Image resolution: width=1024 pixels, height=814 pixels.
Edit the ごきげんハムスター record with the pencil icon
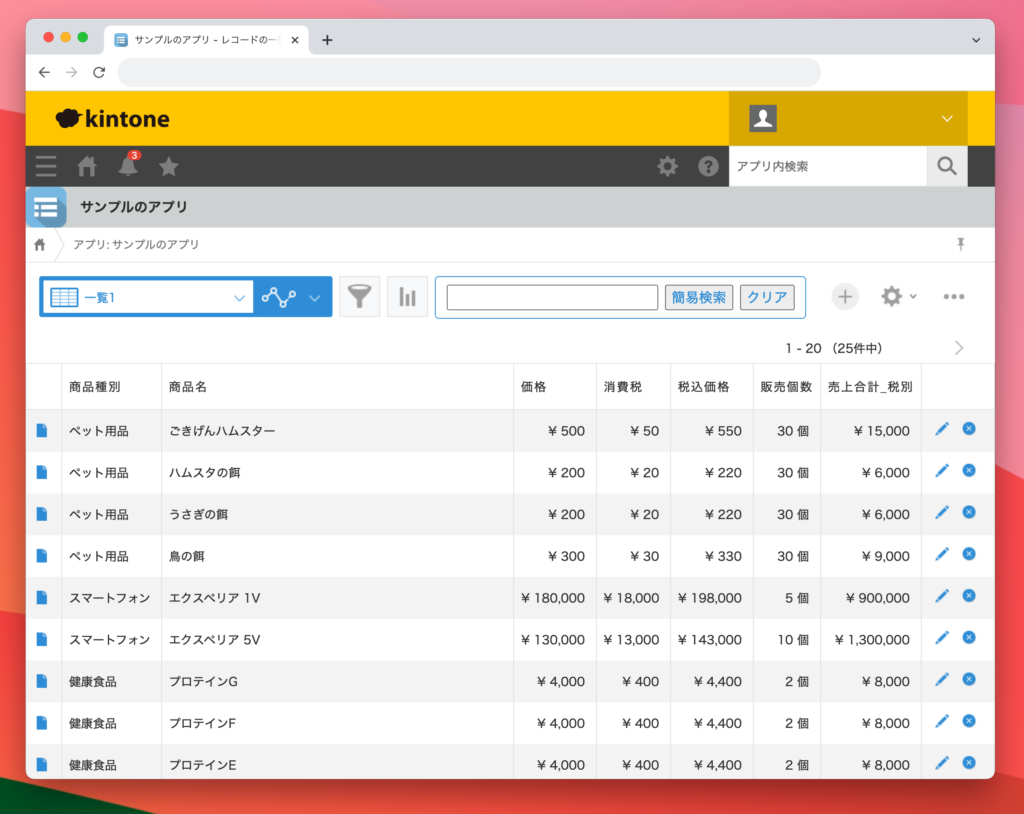coord(941,429)
